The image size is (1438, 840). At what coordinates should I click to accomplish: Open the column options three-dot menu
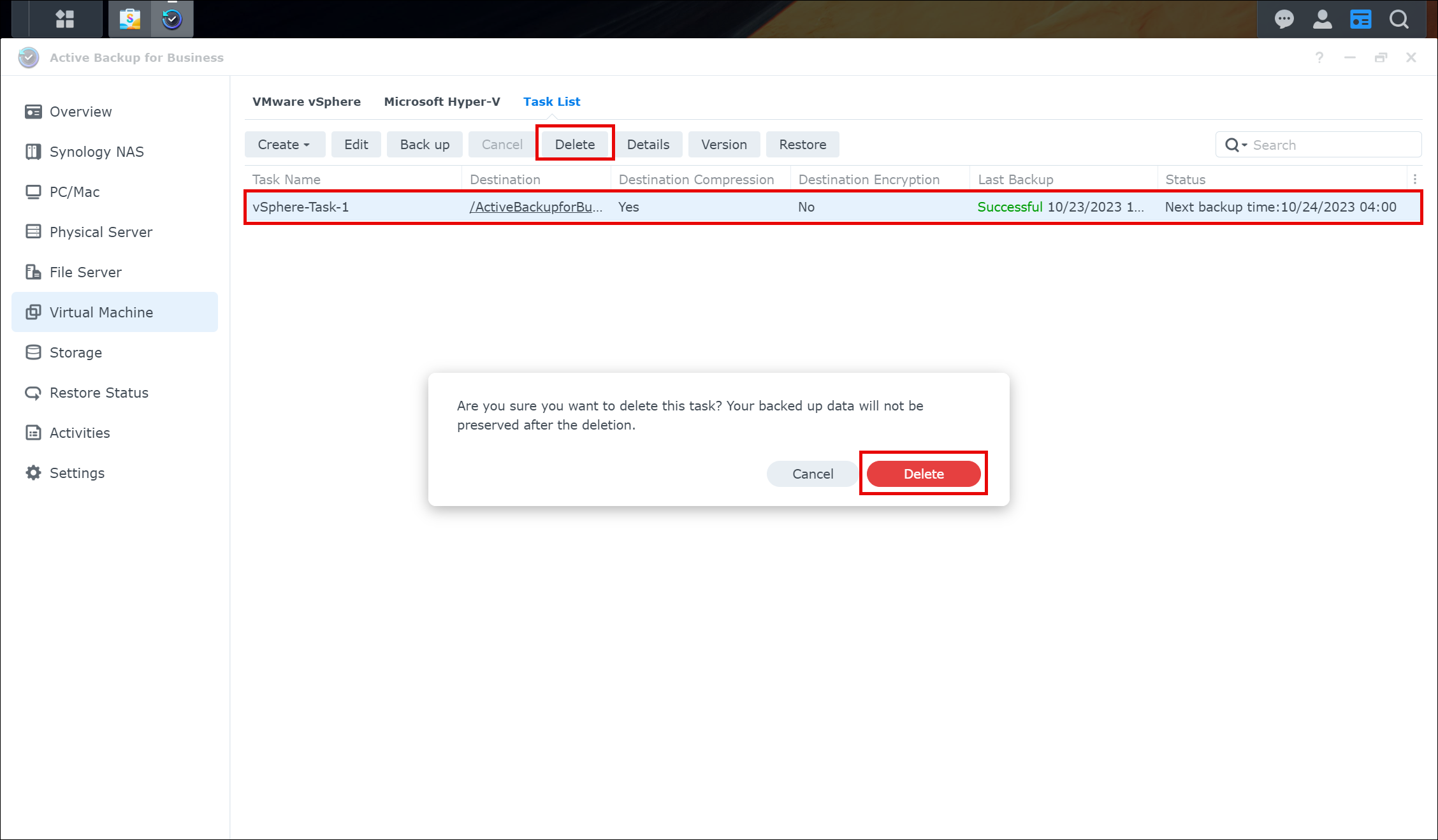(x=1415, y=179)
